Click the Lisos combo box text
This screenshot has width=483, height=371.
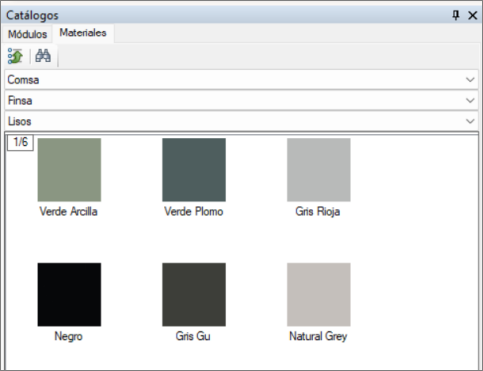pyautogui.click(x=20, y=121)
